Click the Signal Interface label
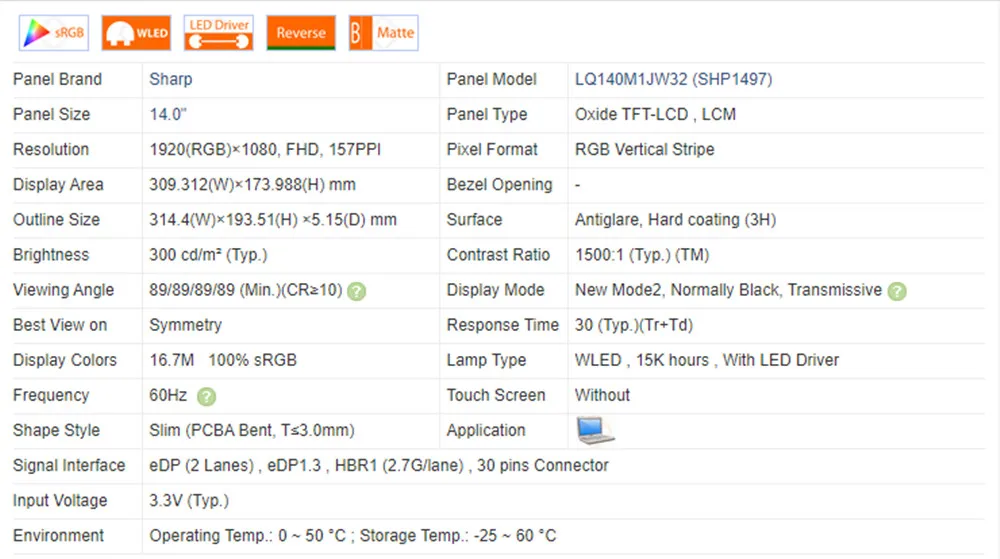Image resolution: width=1000 pixels, height=559 pixels. point(69,465)
